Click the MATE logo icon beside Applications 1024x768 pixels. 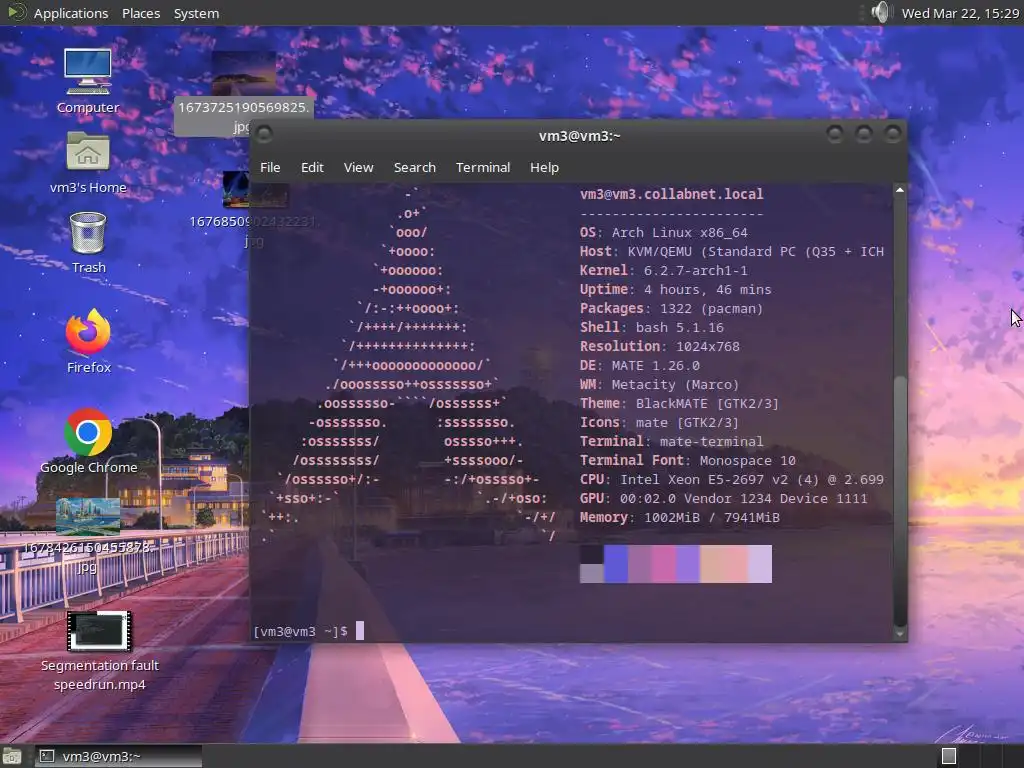pos(16,12)
